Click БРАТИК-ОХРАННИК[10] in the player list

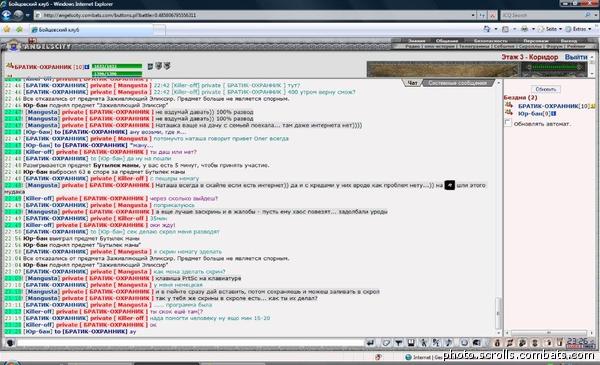553,106
